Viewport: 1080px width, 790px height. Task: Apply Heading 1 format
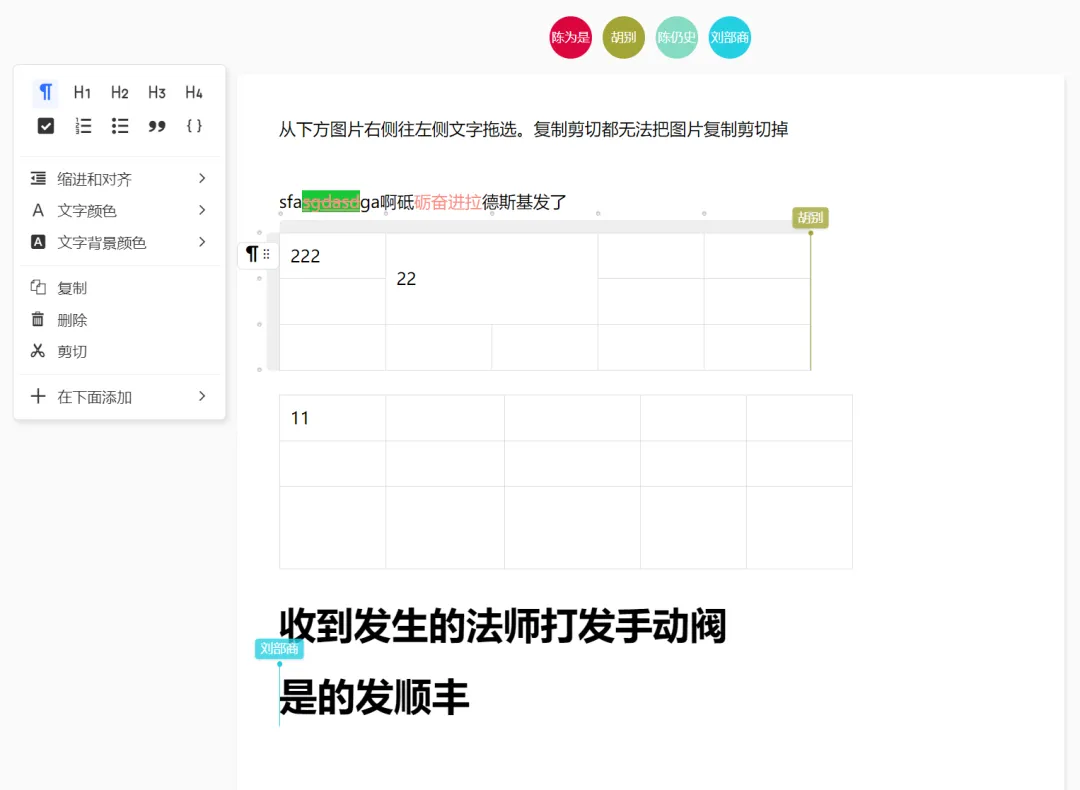(83, 92)
